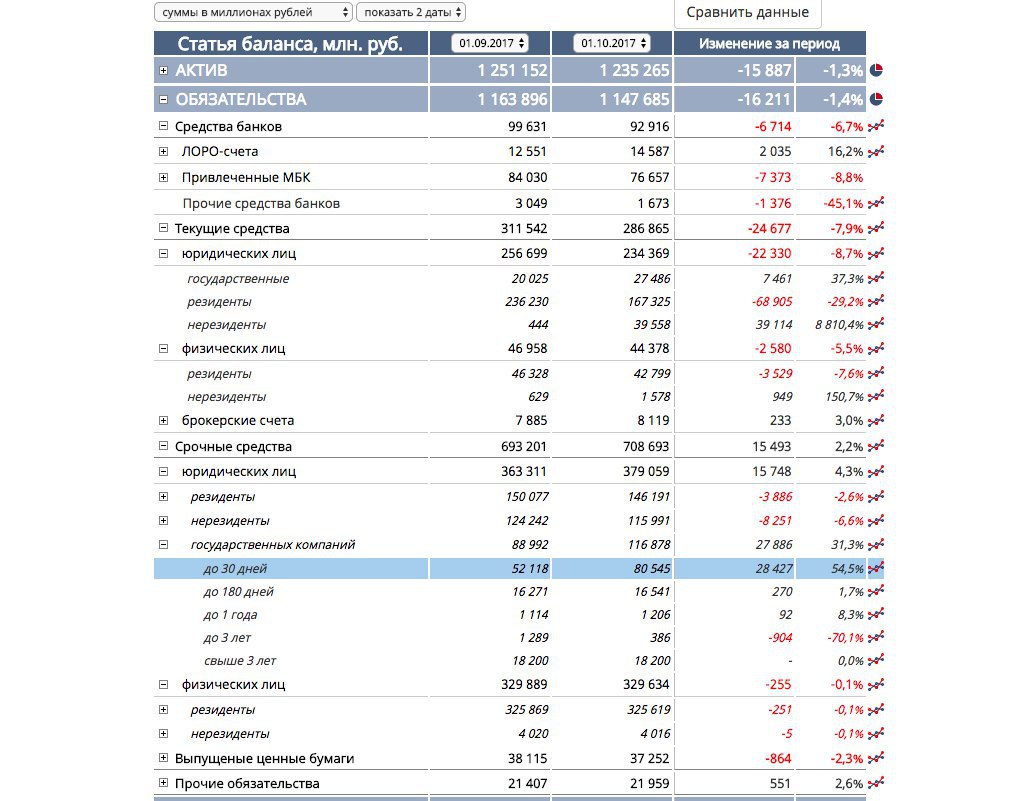The width and height of the screenshot is (1014, 801).
Task: Select свыше 3 лет row label
Action: pyautogui.click(x=240, y=661)
